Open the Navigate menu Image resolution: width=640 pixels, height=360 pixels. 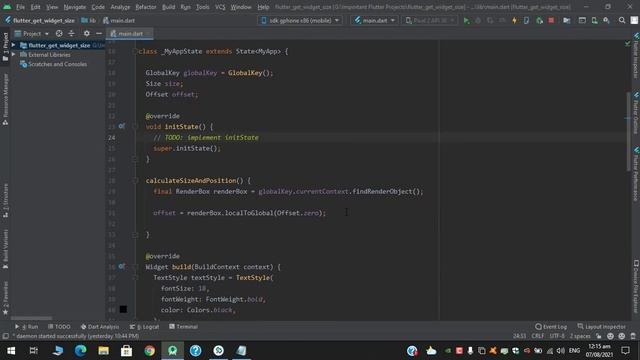(x=75, y=7)
